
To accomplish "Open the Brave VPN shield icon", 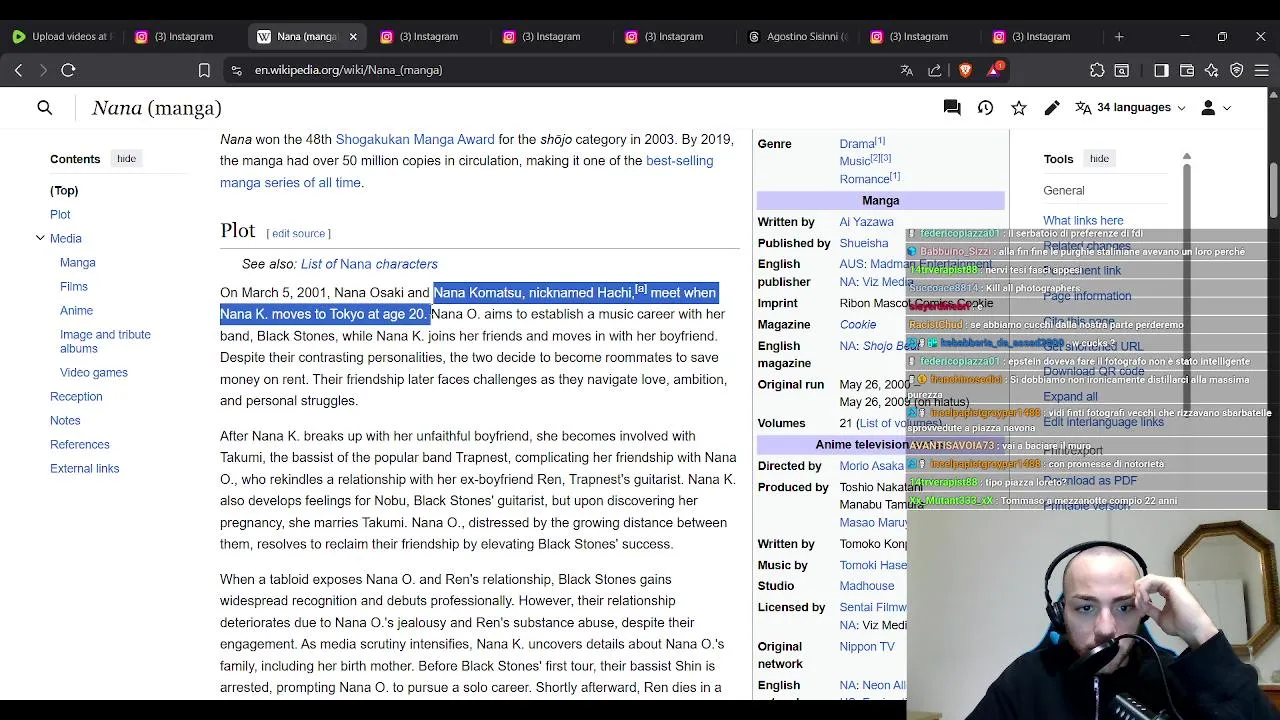I will [1237, 70].
